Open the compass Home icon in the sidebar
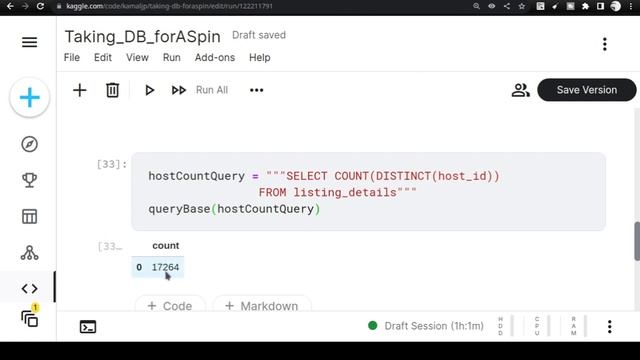Screen dimensions: 640x360 point(29,144)
